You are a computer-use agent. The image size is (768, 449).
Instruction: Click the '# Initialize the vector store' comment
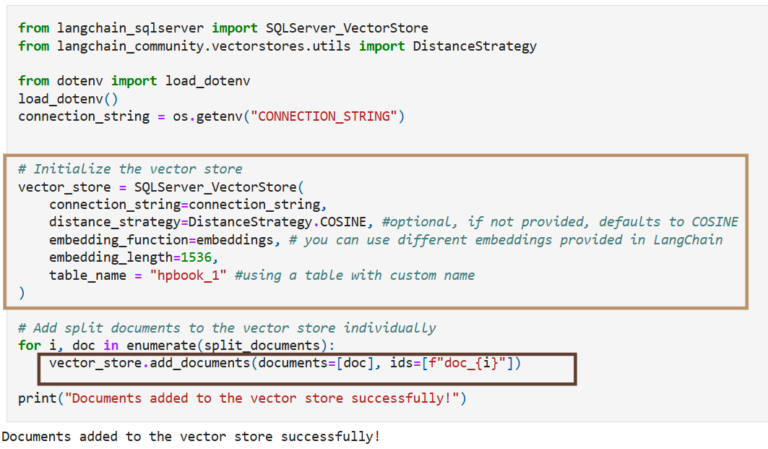coord(130,169)
